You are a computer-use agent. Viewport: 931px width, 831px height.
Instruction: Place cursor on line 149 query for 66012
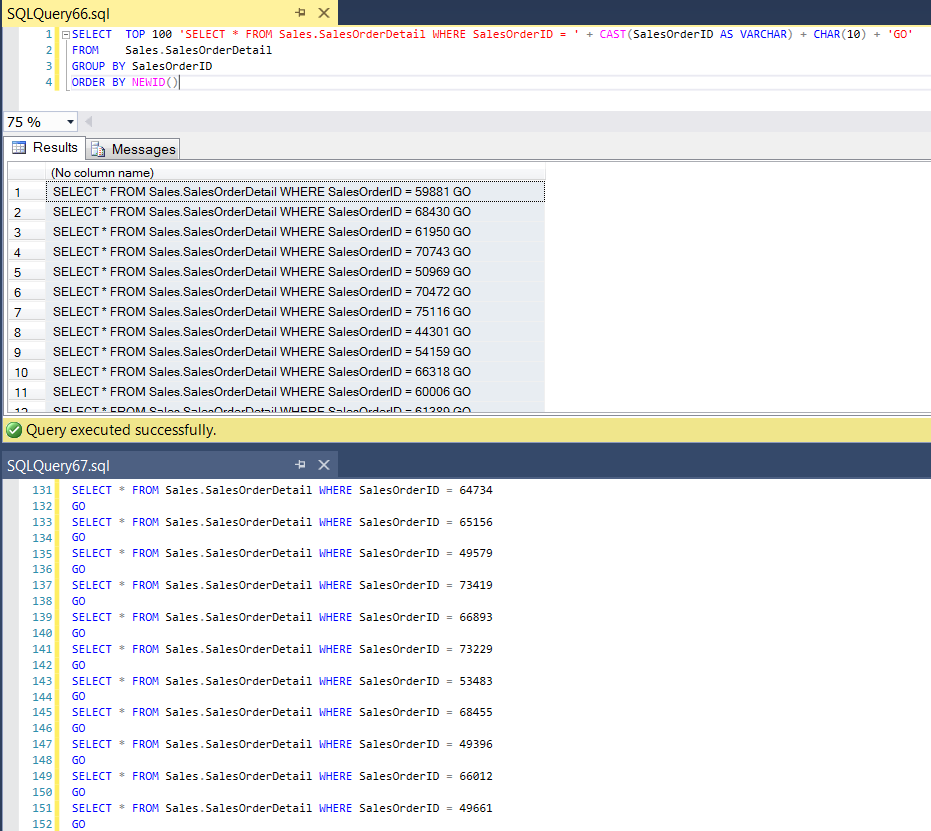[x=282, y=776]
